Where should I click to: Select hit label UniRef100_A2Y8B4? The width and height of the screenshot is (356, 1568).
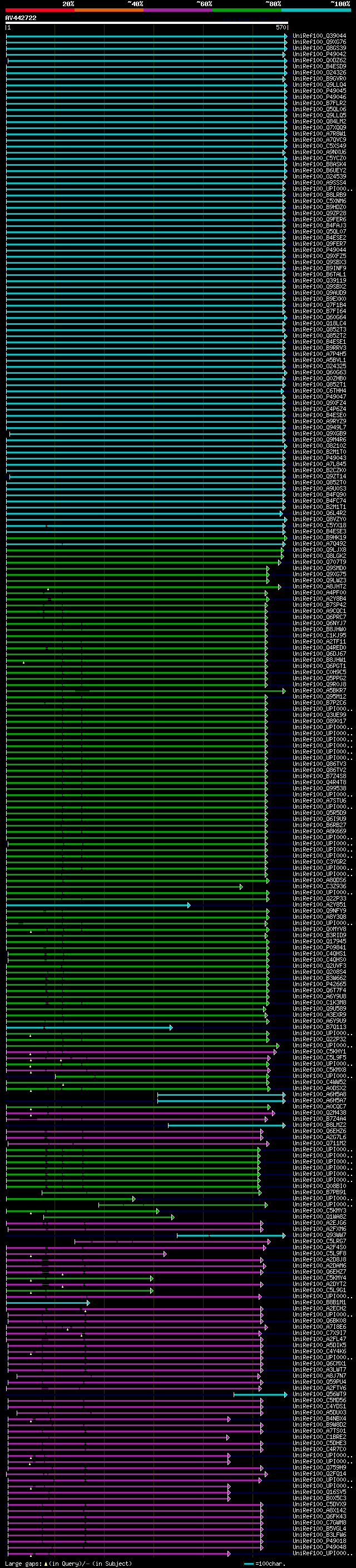[319, 598]
